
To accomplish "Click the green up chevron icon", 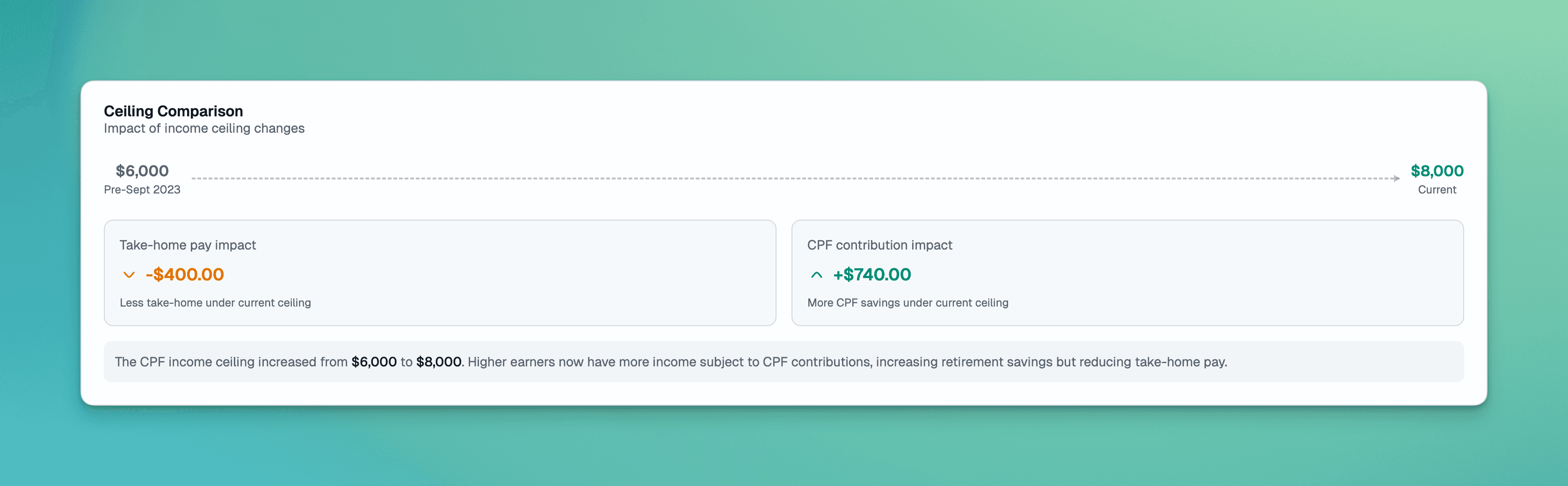I will (816, 275).
